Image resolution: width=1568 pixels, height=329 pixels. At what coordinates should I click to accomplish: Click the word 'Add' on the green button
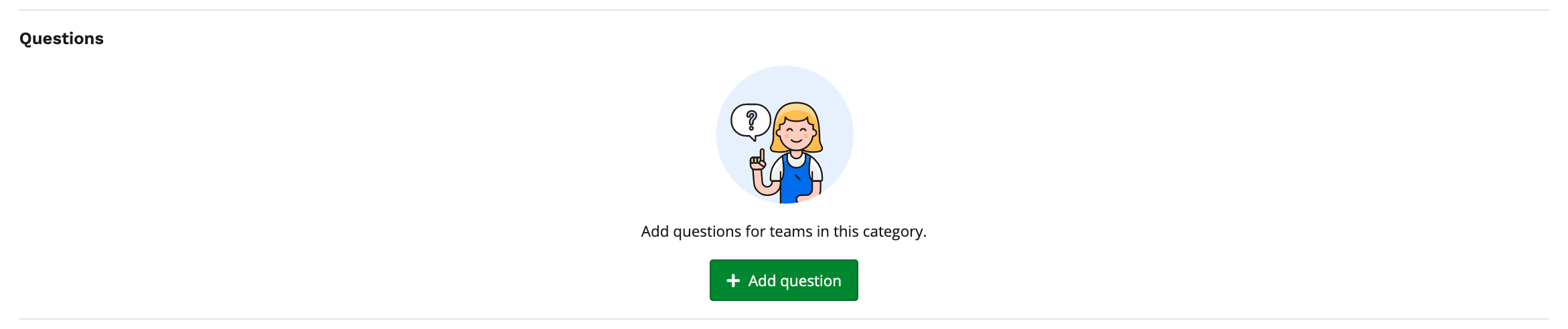click(761, 281)
